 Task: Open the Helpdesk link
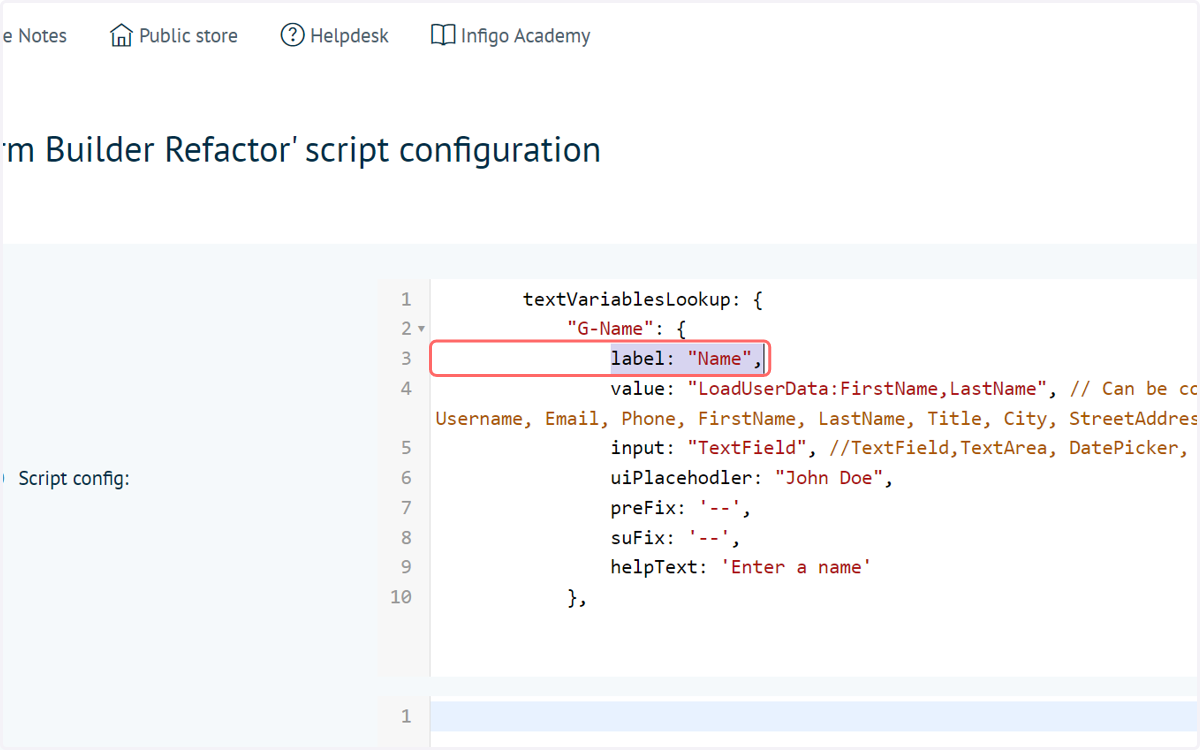click(x=335, y=36)
